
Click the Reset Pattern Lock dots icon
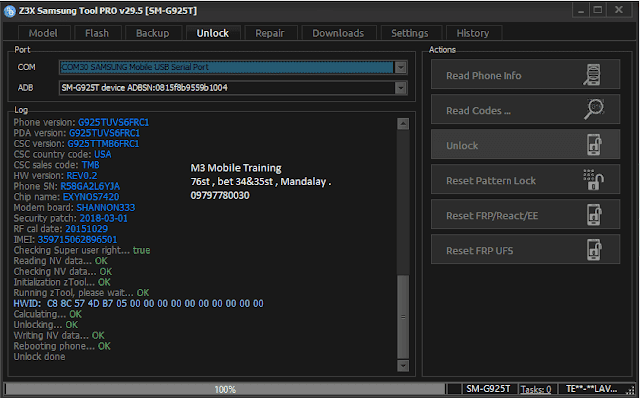click(x=594, y=180)
